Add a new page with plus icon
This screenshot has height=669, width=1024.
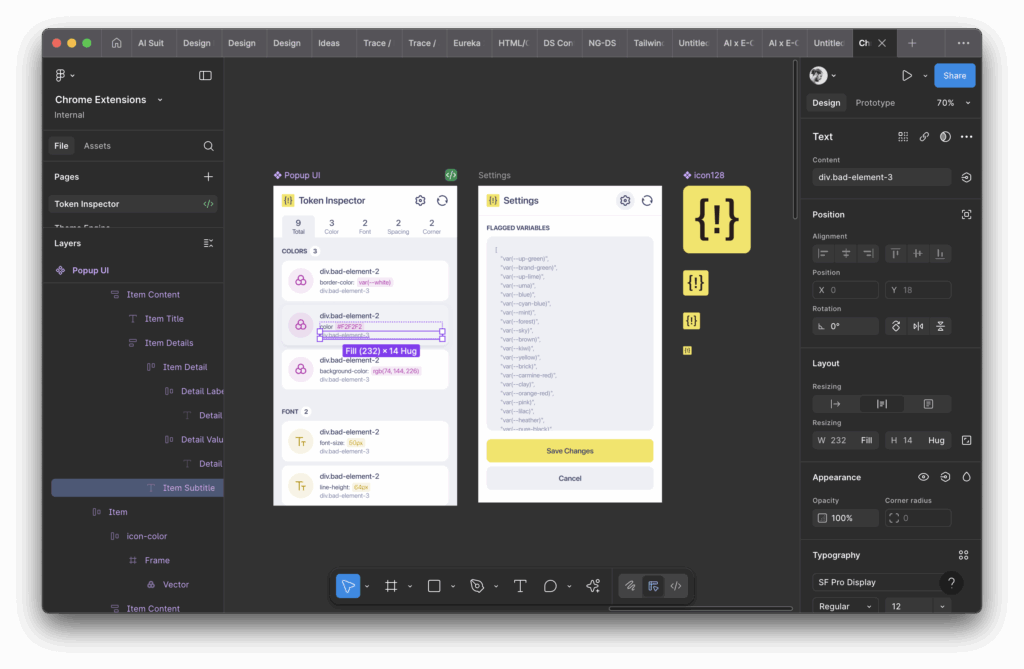point(208,177)
